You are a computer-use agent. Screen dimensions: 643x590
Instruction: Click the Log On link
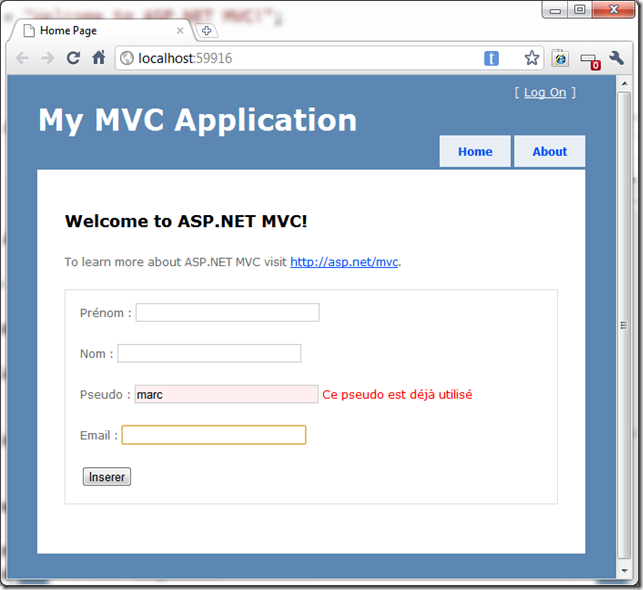coord(545,93)
